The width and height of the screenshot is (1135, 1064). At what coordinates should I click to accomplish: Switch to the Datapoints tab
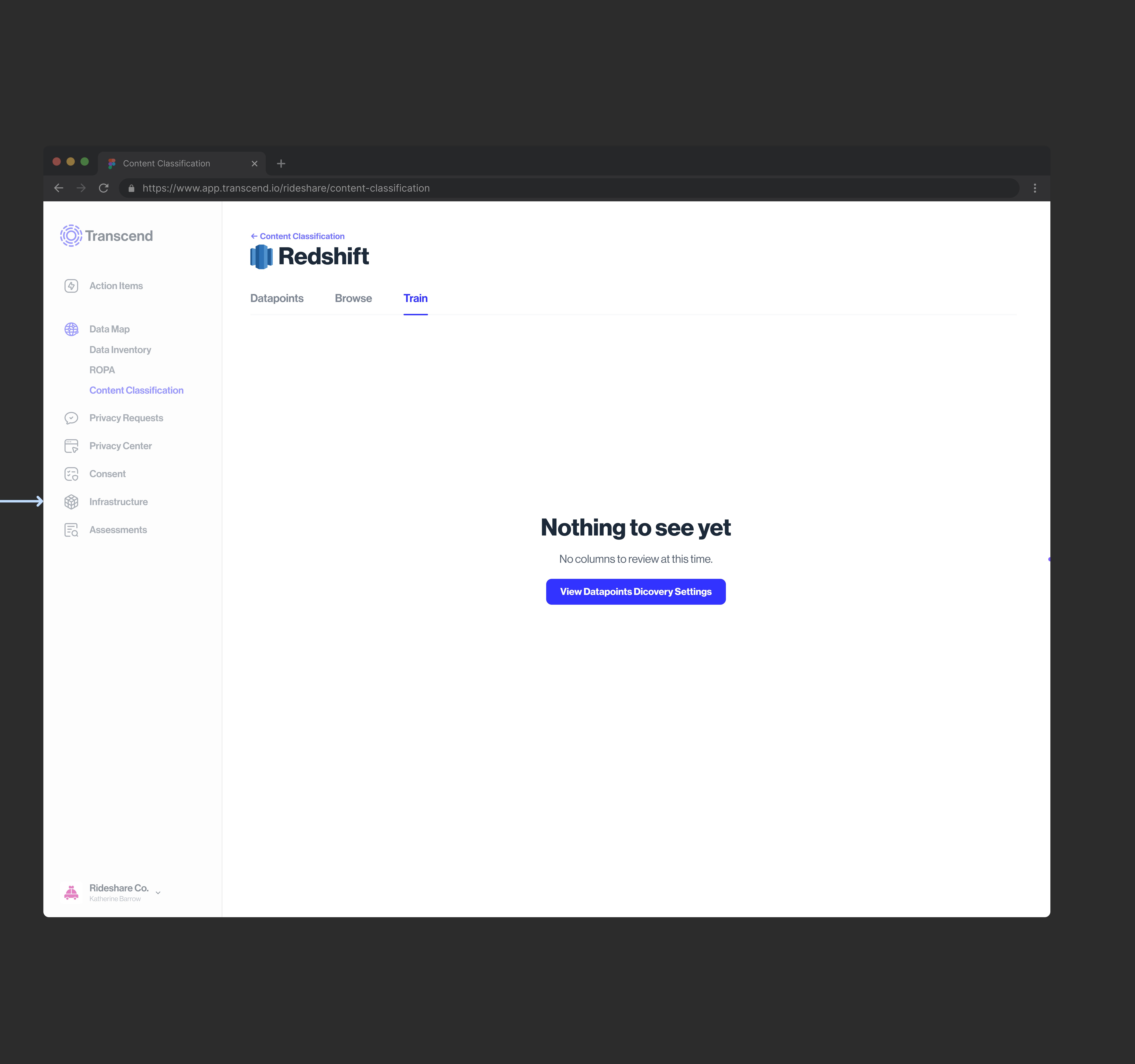pos(277,299)
